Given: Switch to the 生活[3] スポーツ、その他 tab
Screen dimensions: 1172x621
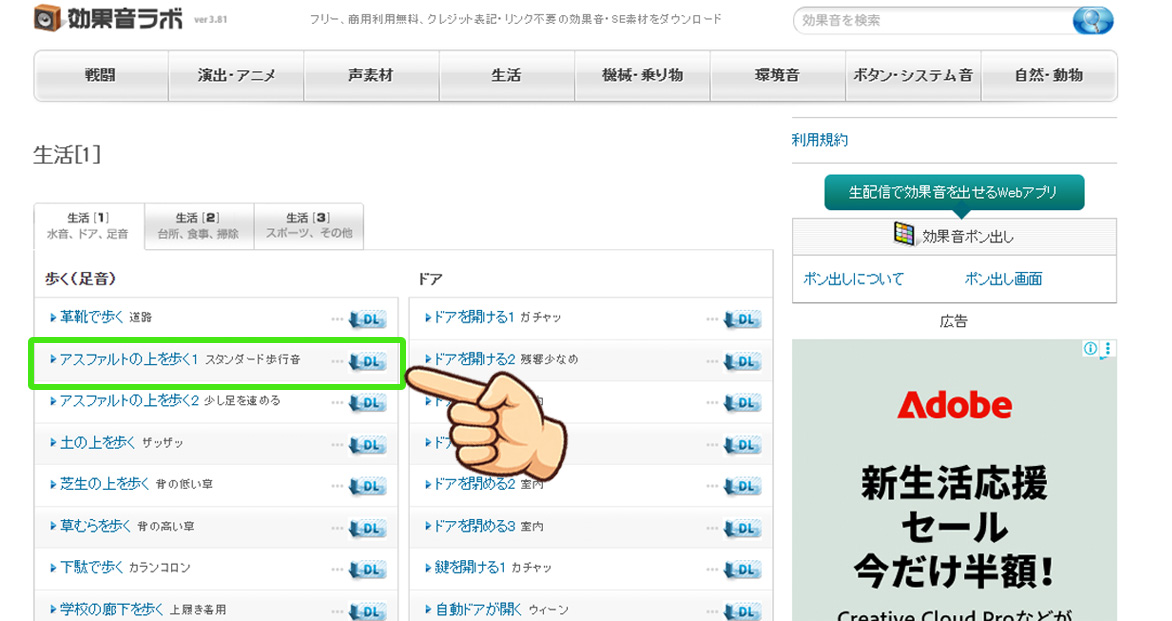Looking at the screenshot, I should click(308, 225).
